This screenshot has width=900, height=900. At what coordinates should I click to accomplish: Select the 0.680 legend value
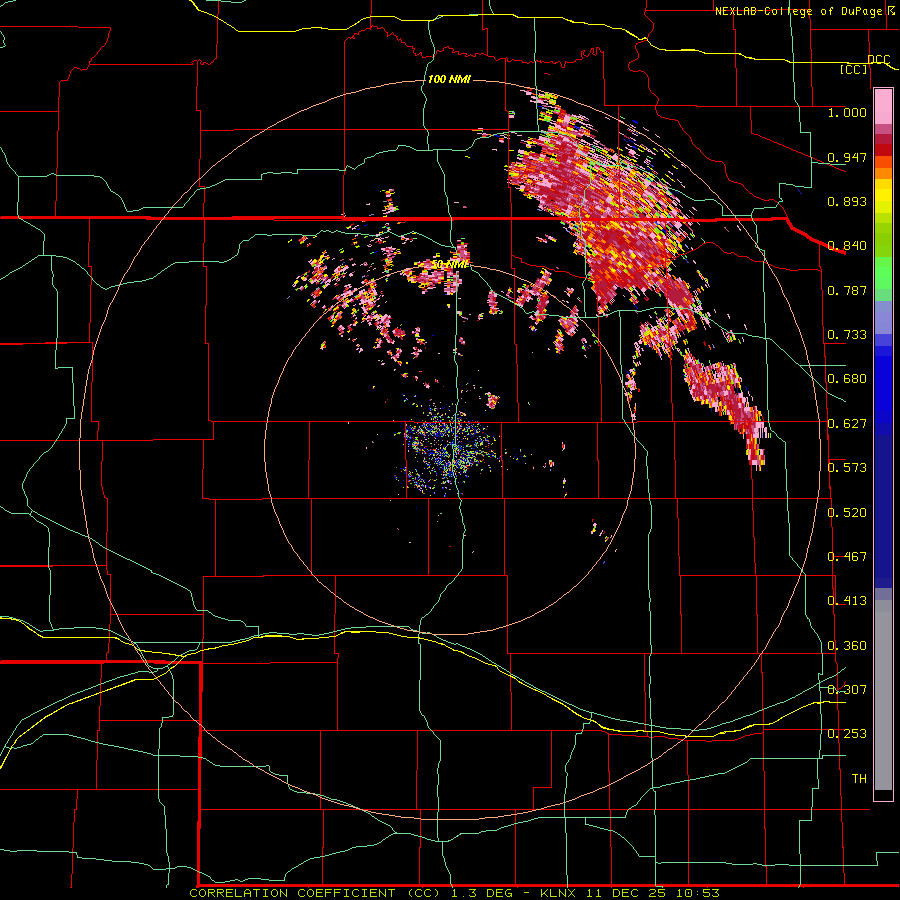[x=847, y=379]
